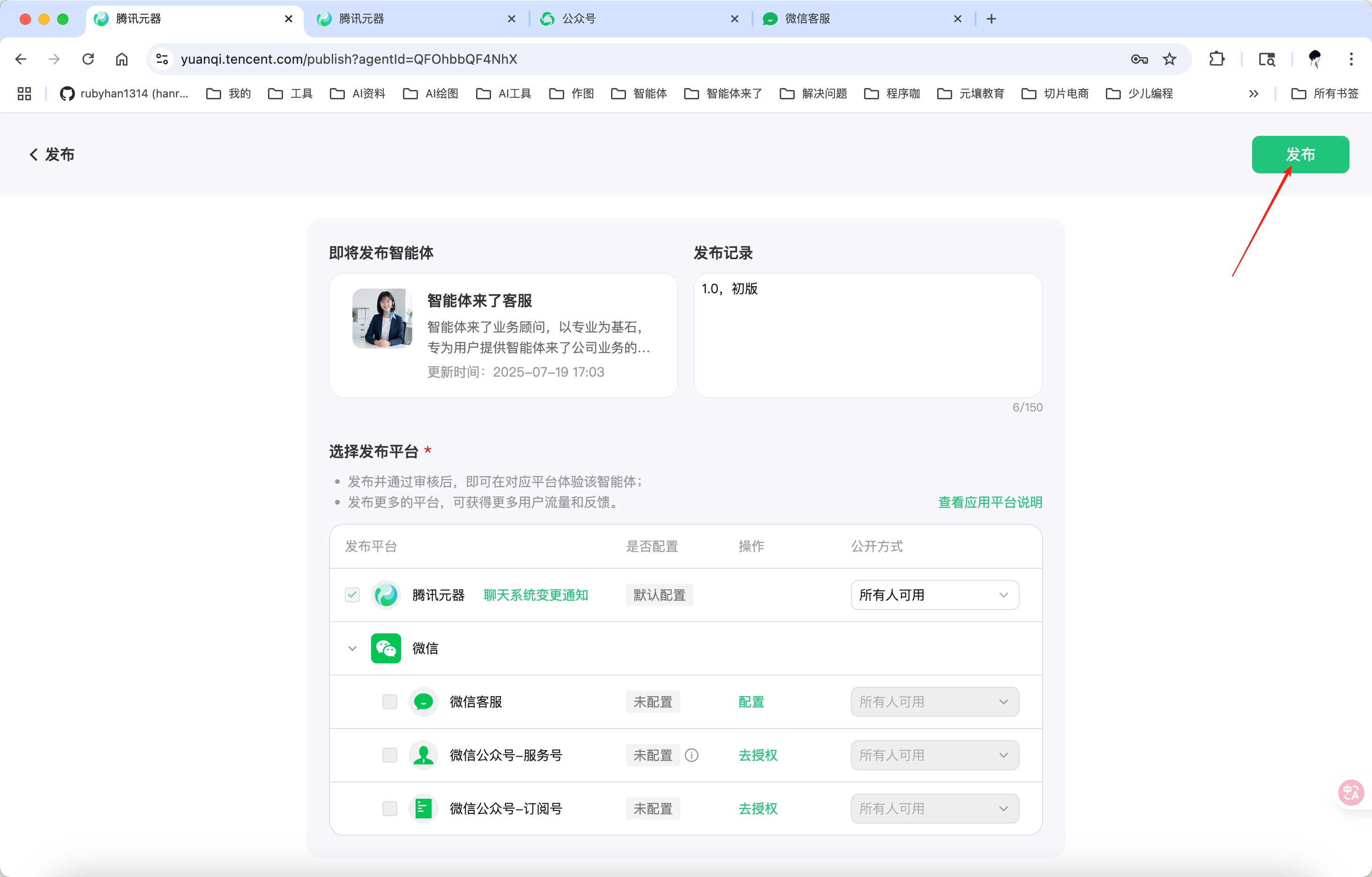Open the browser extensions puzzle icon
The image size is (1372, 877).
pos(1217,59)
